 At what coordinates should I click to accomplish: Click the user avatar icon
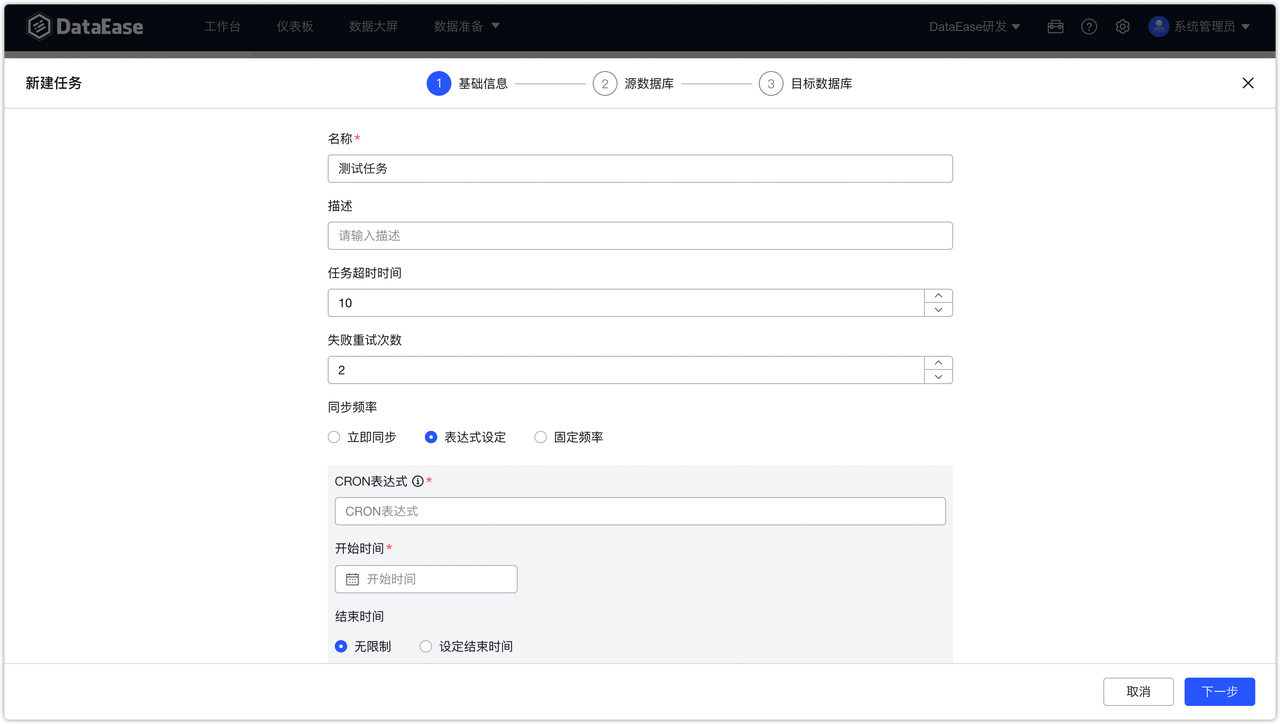(x=1159, y=27)
